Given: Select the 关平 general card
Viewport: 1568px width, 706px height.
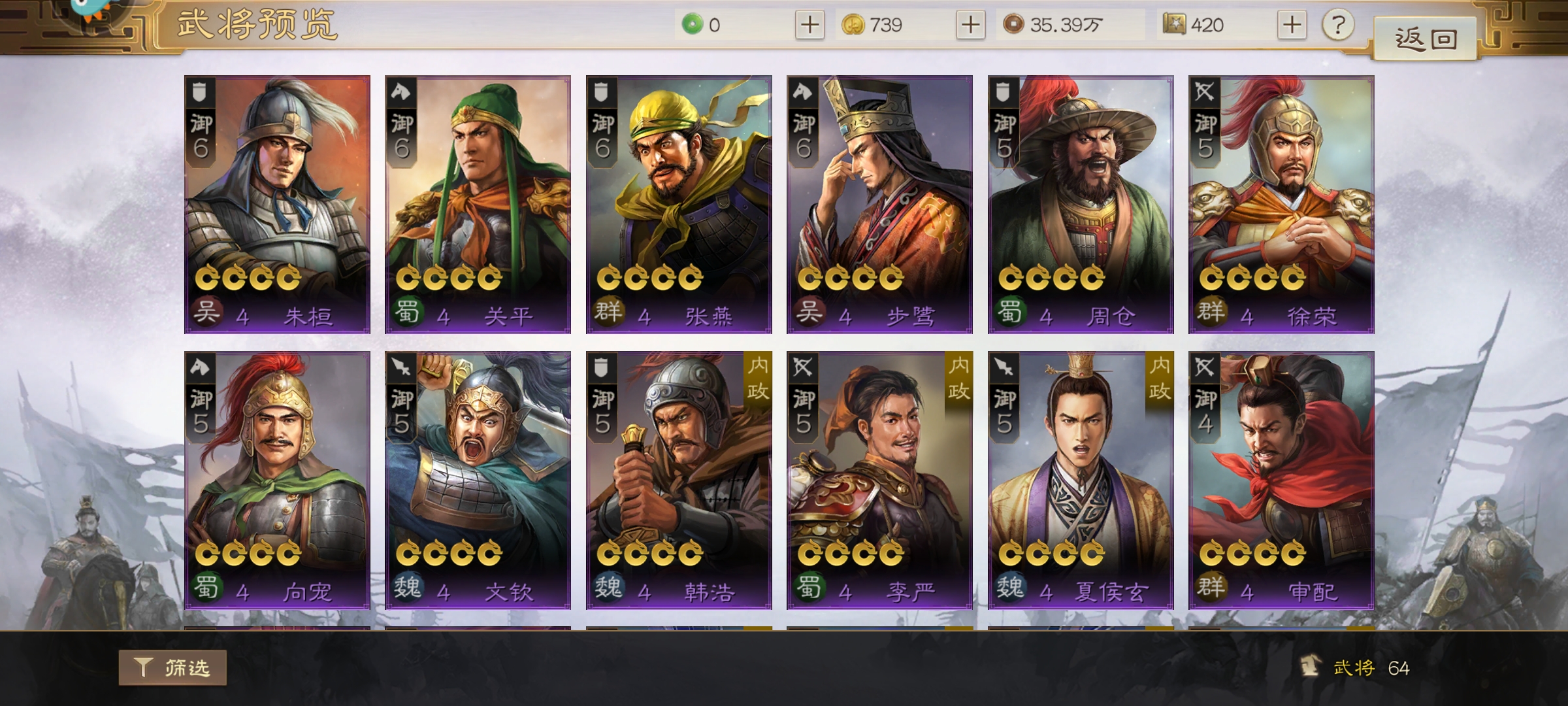Looking at the screenshot, I should [478, 205].
